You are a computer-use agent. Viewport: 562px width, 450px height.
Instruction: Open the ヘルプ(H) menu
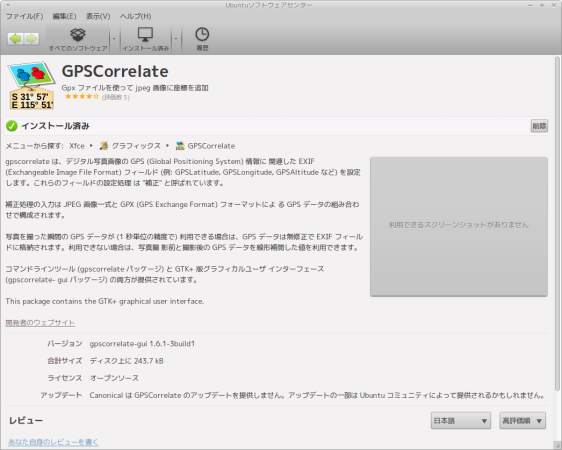[x=135, y=16]
